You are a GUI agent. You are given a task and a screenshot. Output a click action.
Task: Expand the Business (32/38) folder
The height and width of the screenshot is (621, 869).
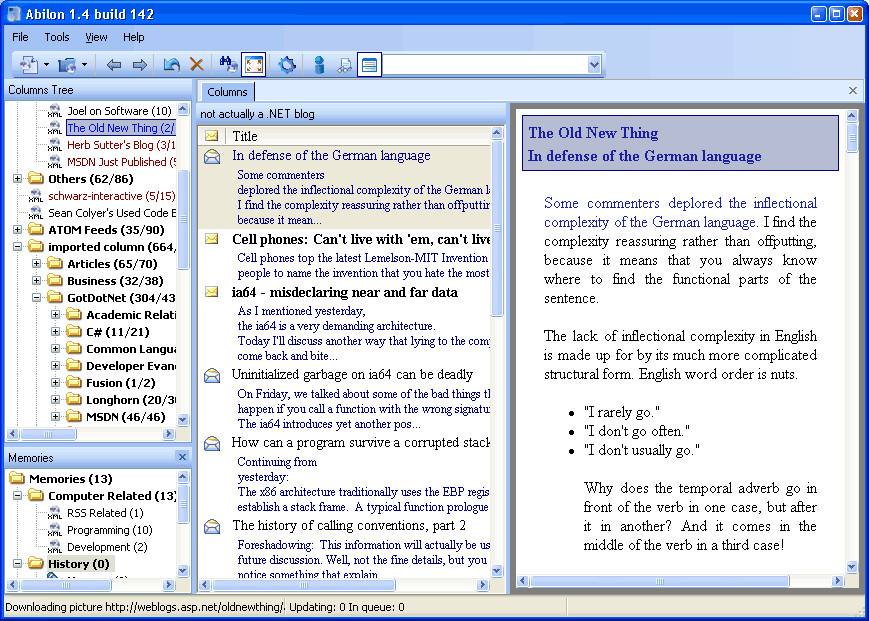pyautogui.click(x=37, y=280)
